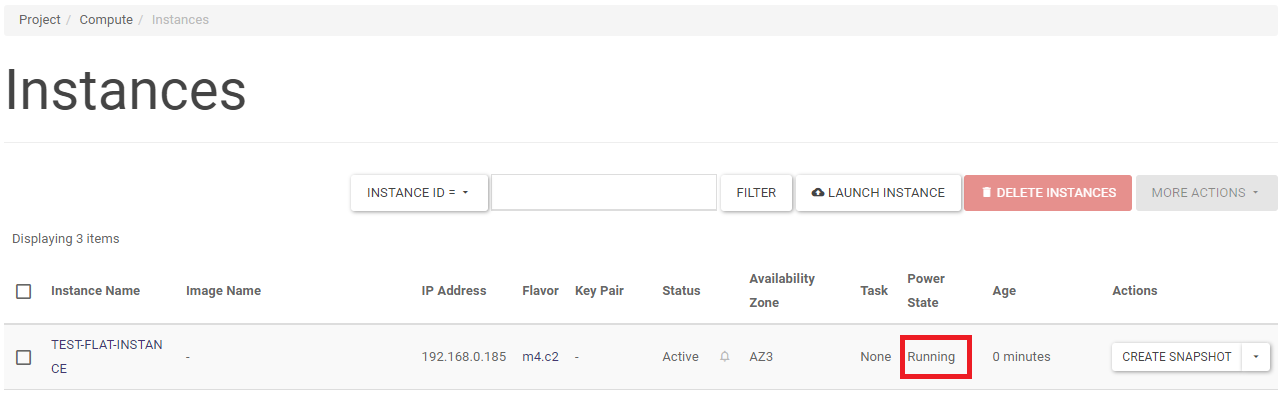Go to the Project breadcrumb
Screen dimensions: 1288x393
[40, 20]
